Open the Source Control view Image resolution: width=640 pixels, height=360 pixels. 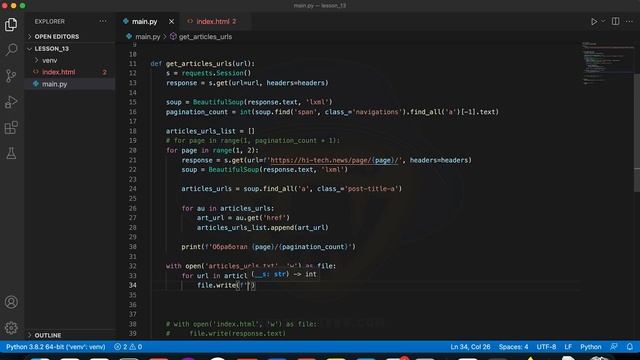point(11,76)
